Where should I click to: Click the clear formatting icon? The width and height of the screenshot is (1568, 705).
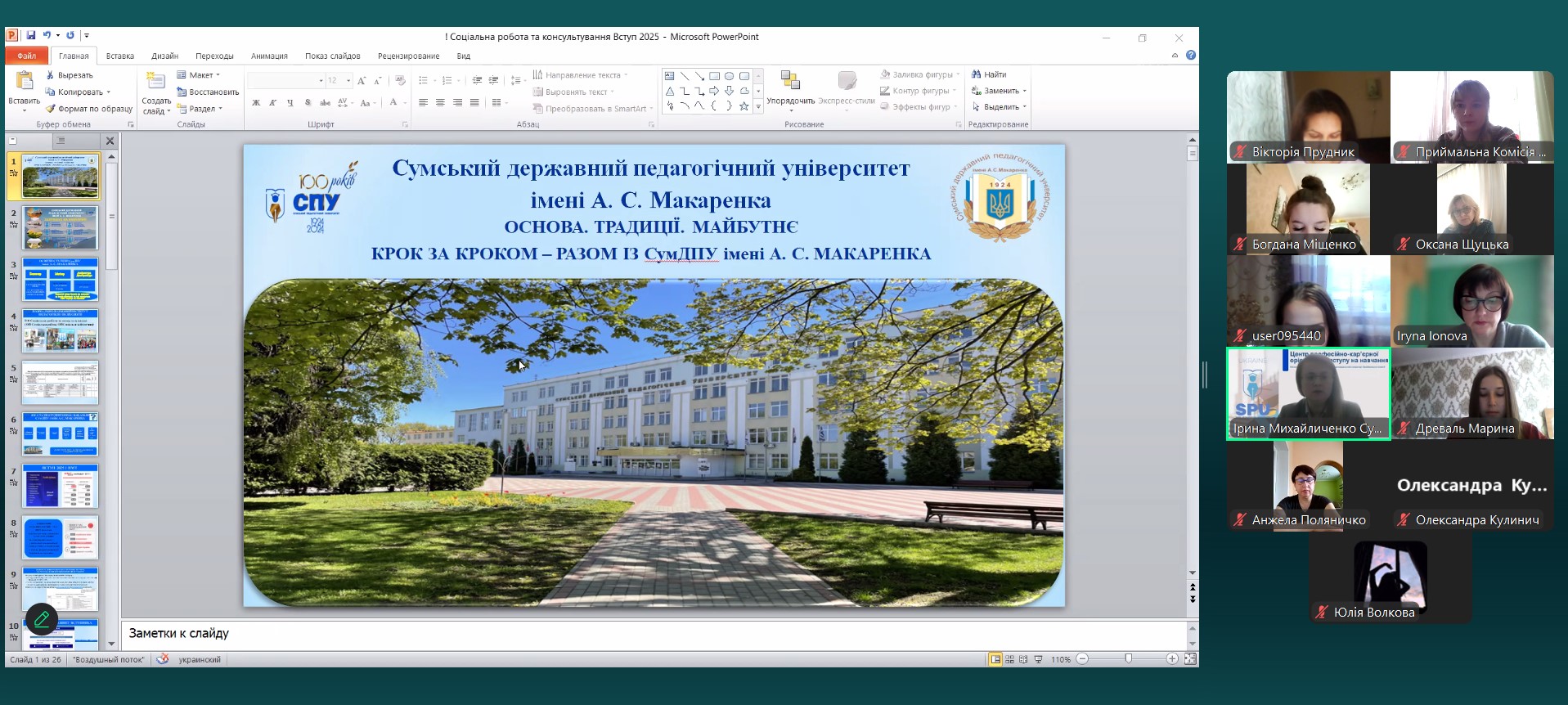tap(400, 80)
